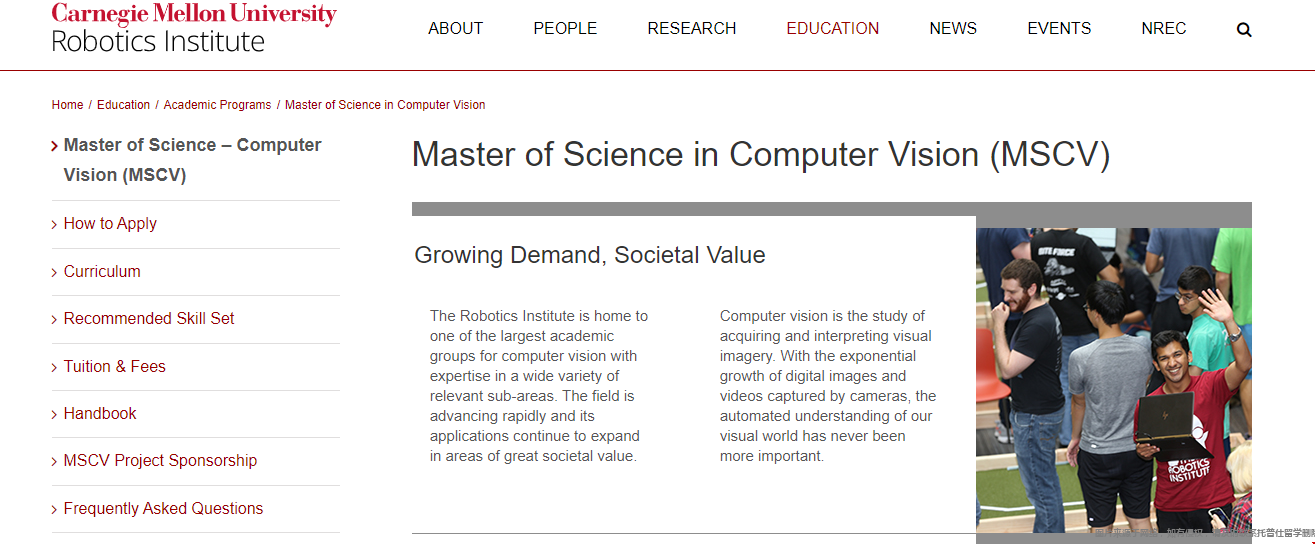Open the RESEARCH navigation menu
Screen dimensions: 1315x544
[692, 29]
